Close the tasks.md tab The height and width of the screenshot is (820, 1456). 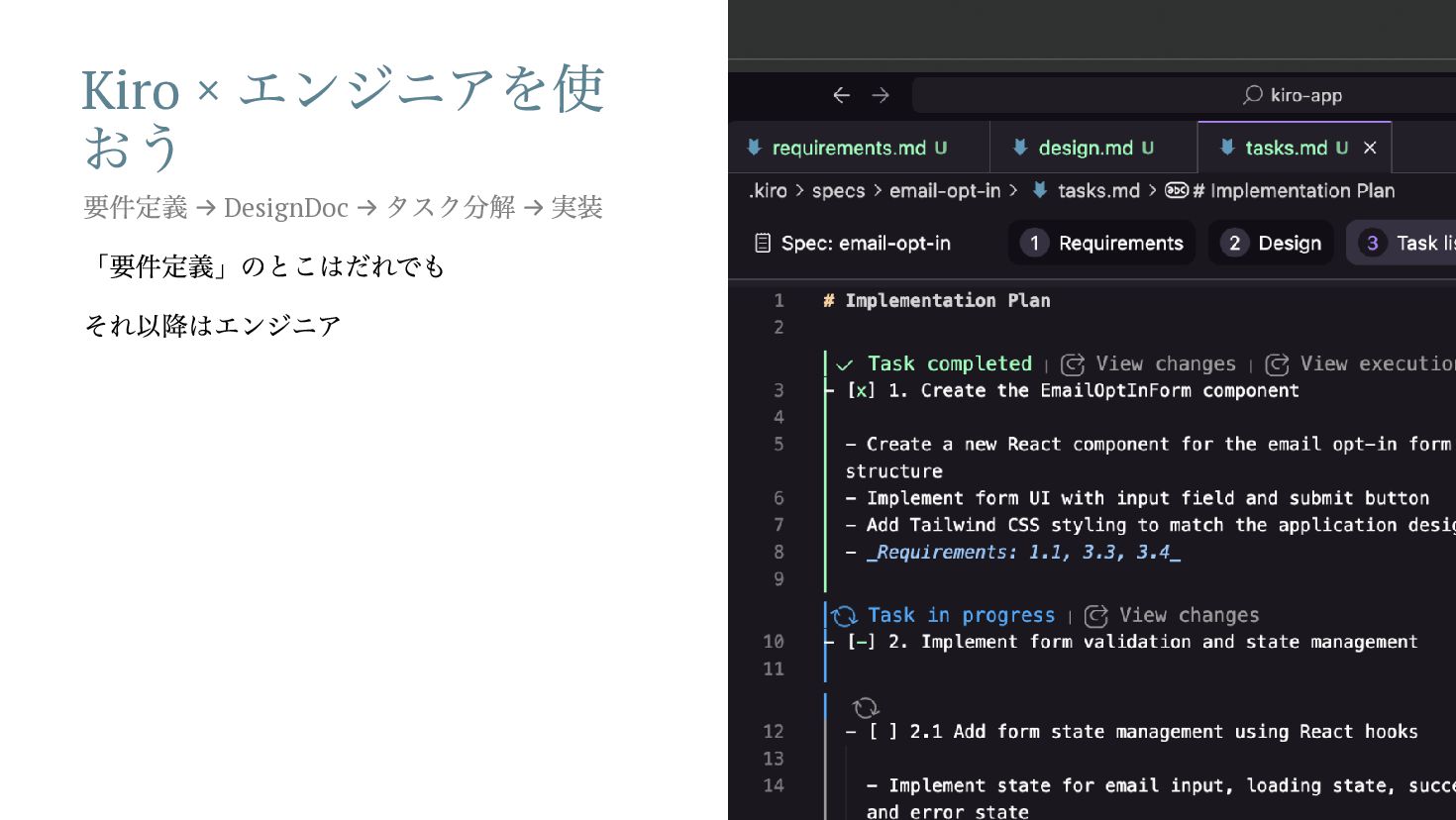click(x=1370, y=148)
